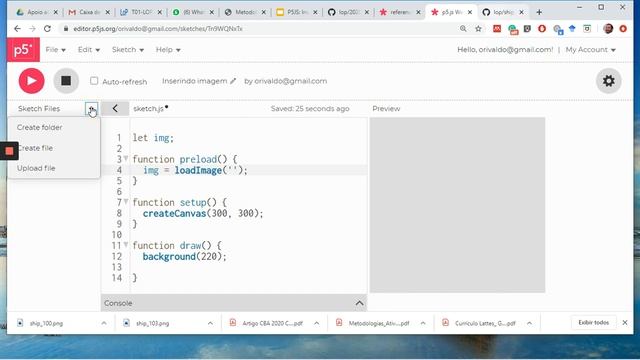This screenshot has height=360, width=640.
Task: Run the sketch with the play button
Action: coord(31,81)
